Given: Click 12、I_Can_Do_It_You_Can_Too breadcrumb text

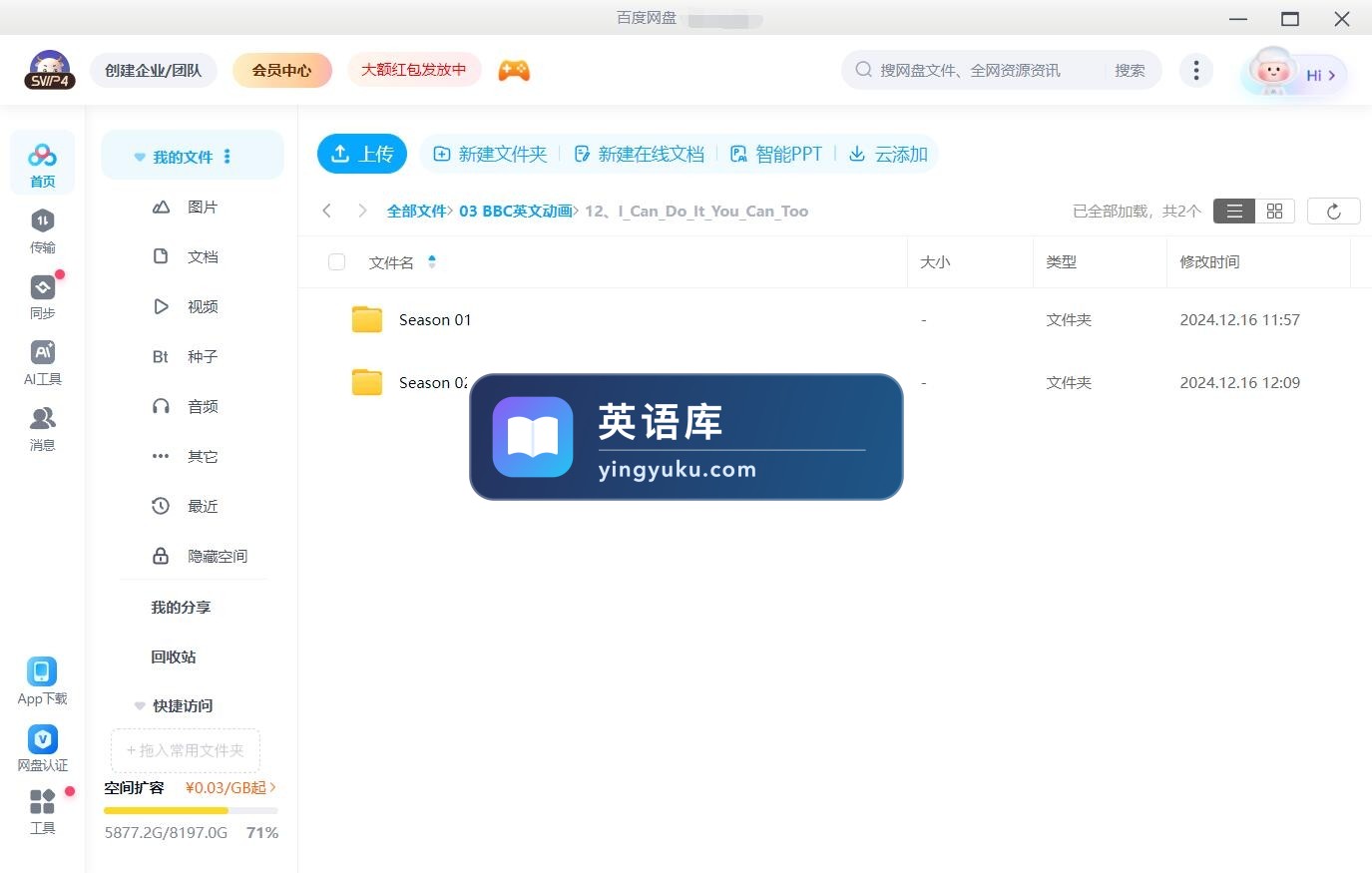Looking at the screenshot, I should [x=696, y=211].
